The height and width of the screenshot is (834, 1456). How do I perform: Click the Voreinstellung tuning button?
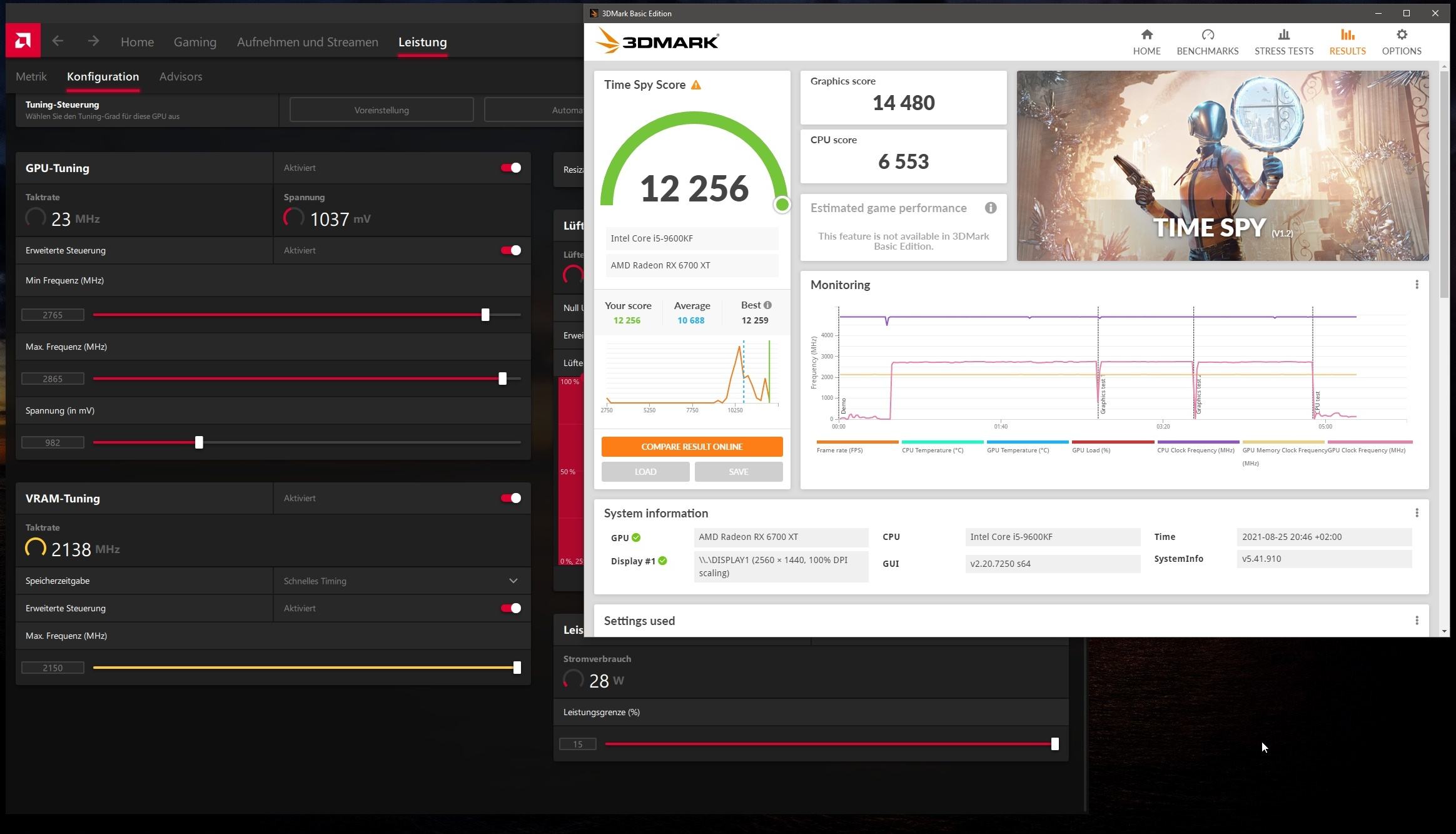pos(382,110)
